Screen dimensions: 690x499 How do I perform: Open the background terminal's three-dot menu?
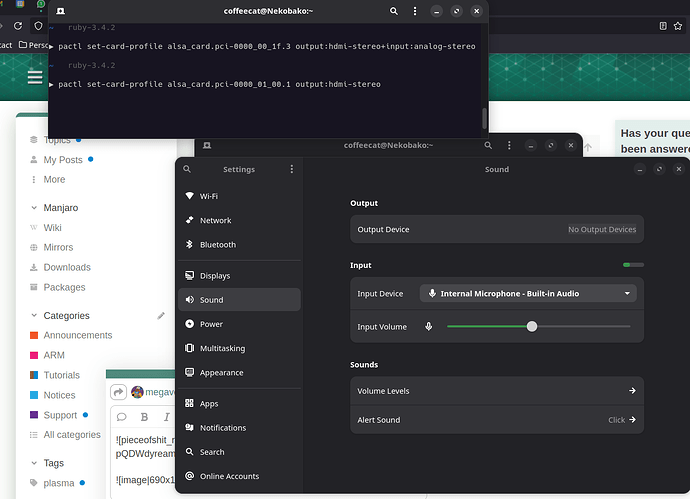point(509,145)
